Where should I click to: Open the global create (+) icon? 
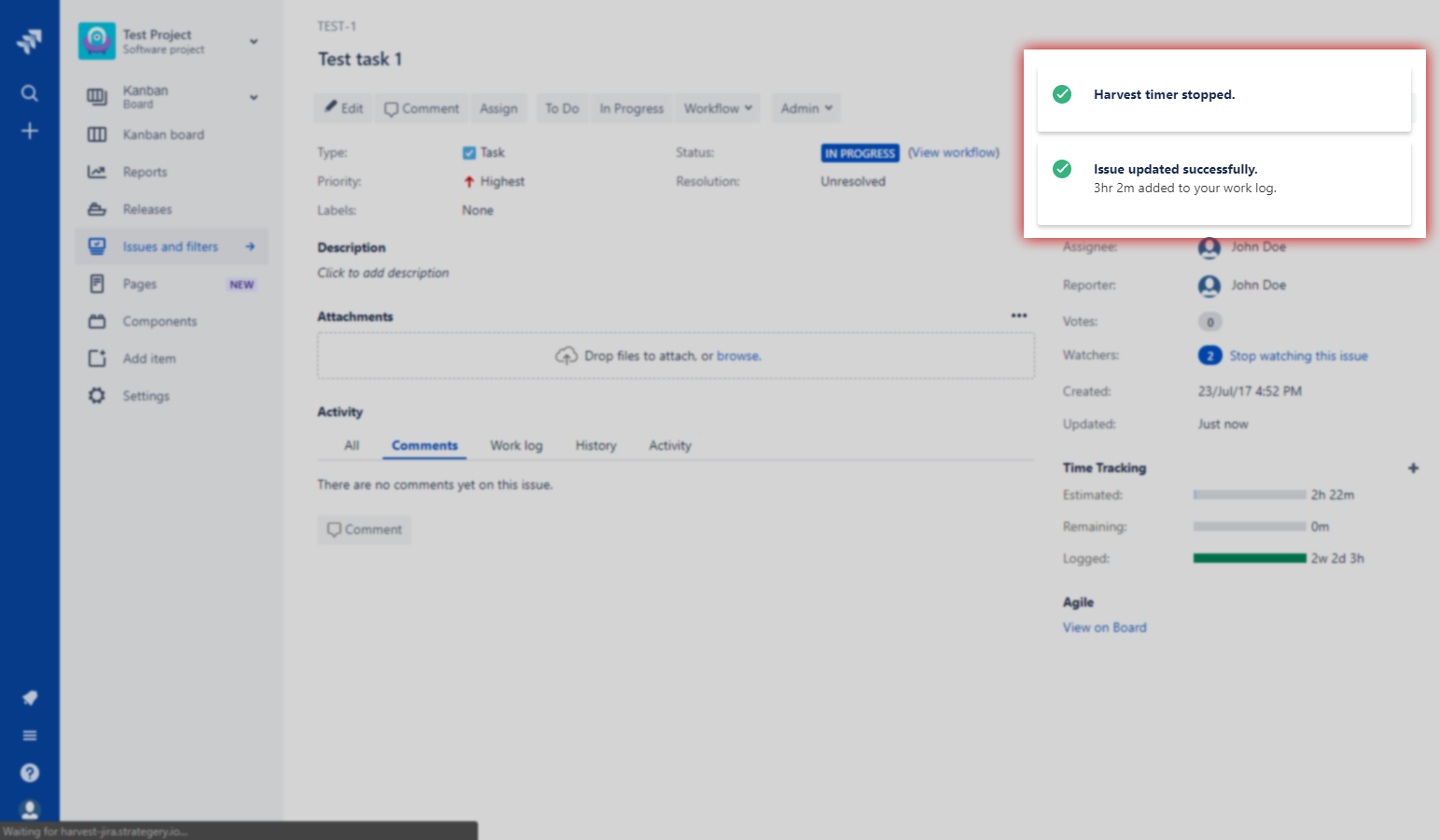(x=29, y=131)
